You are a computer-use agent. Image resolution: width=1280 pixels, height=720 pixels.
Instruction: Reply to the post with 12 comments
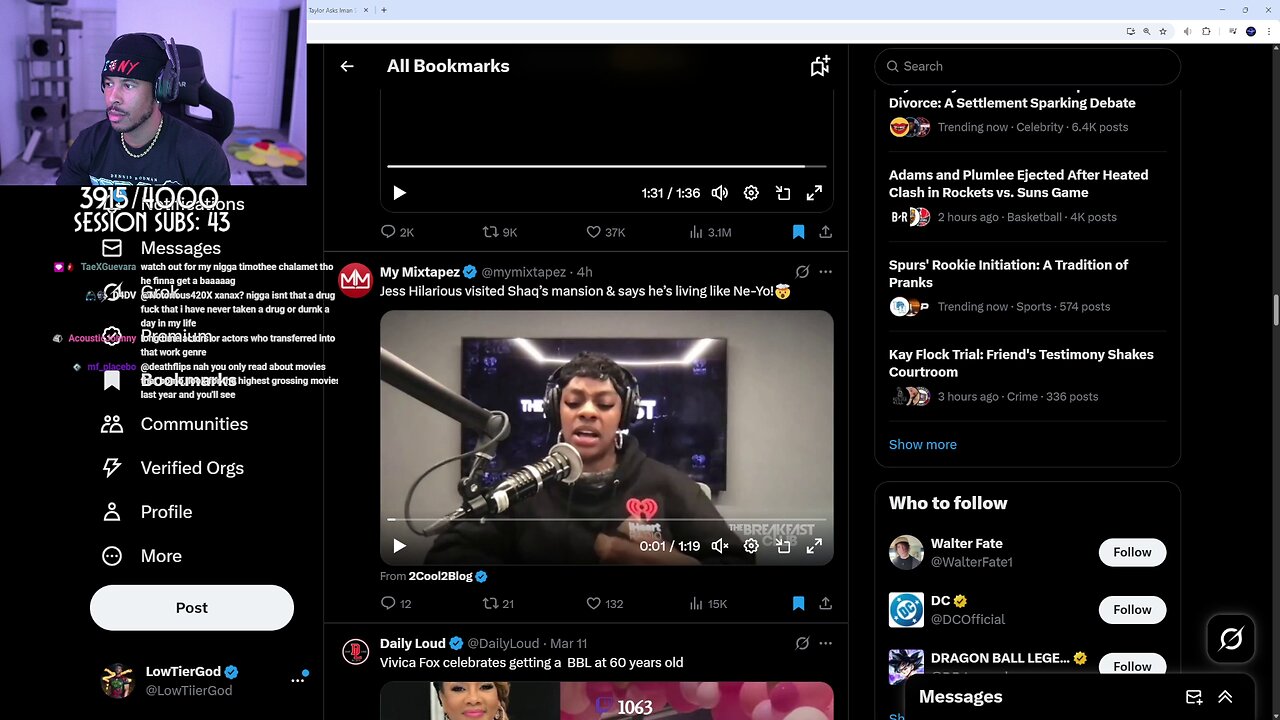pos(397,604)
